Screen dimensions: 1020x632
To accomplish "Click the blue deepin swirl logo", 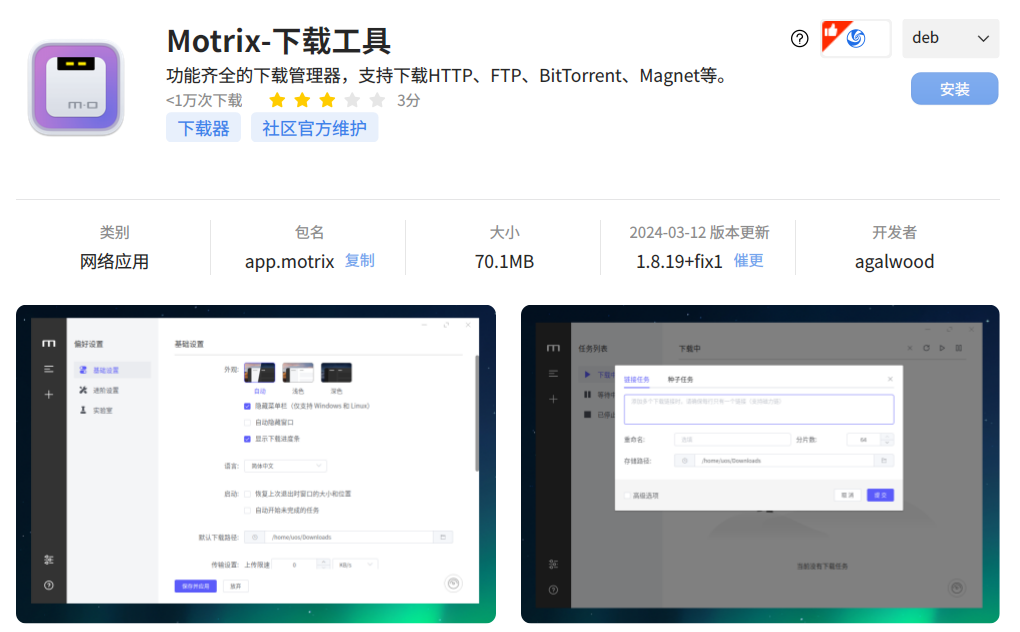I will point(856,39).
